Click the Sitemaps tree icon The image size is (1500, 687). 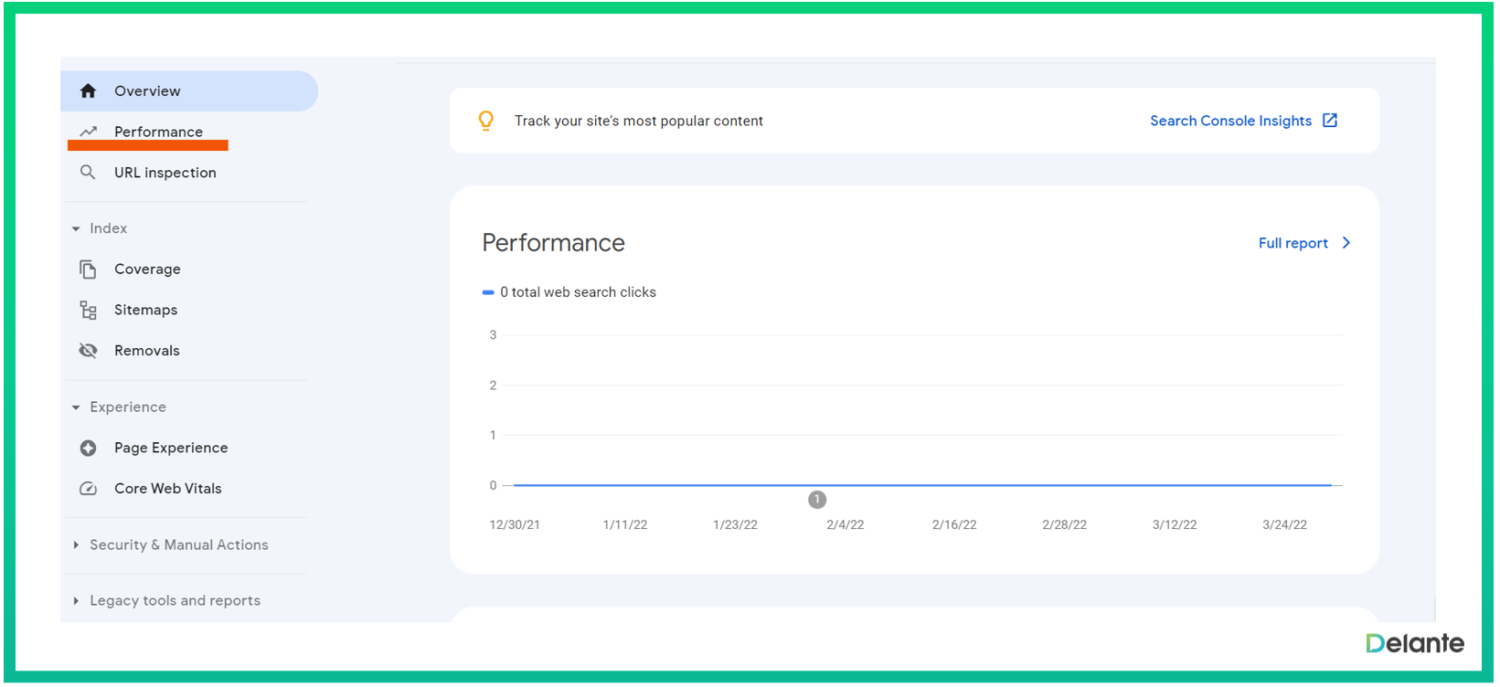click(x=88, y=310)
